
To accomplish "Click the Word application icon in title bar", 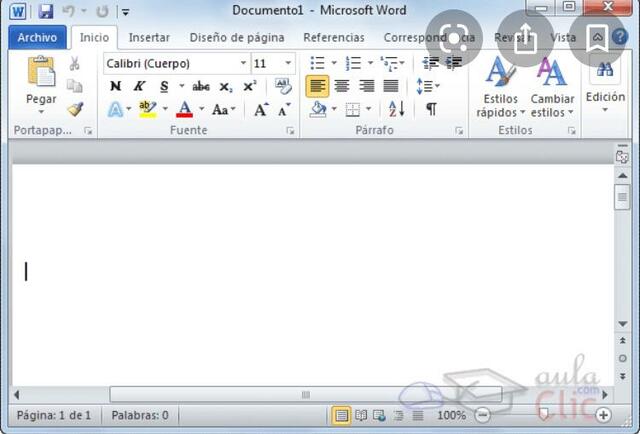I will pos(18,11).
